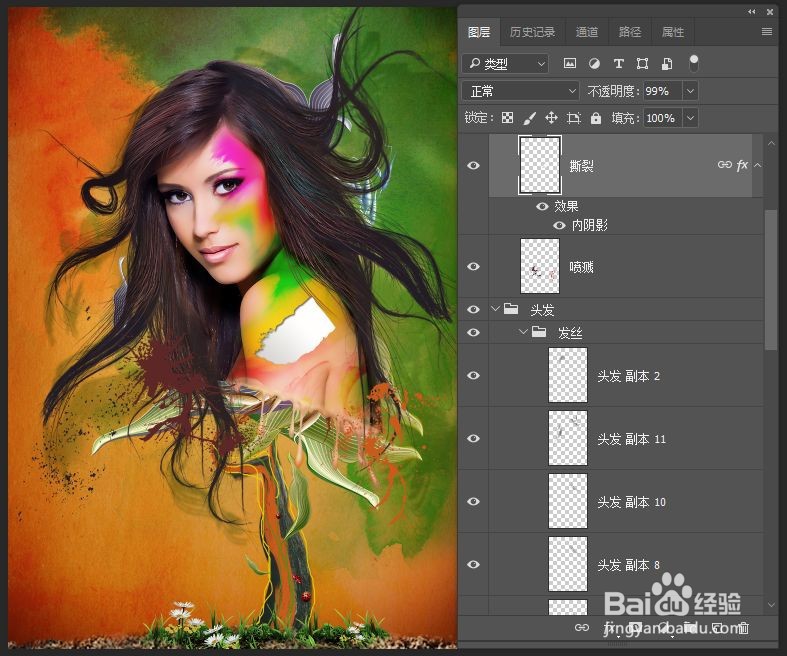787x656 pixels.
Task: Select 头发 副本 8 layer thumbnail
Action: coord(568,564)
